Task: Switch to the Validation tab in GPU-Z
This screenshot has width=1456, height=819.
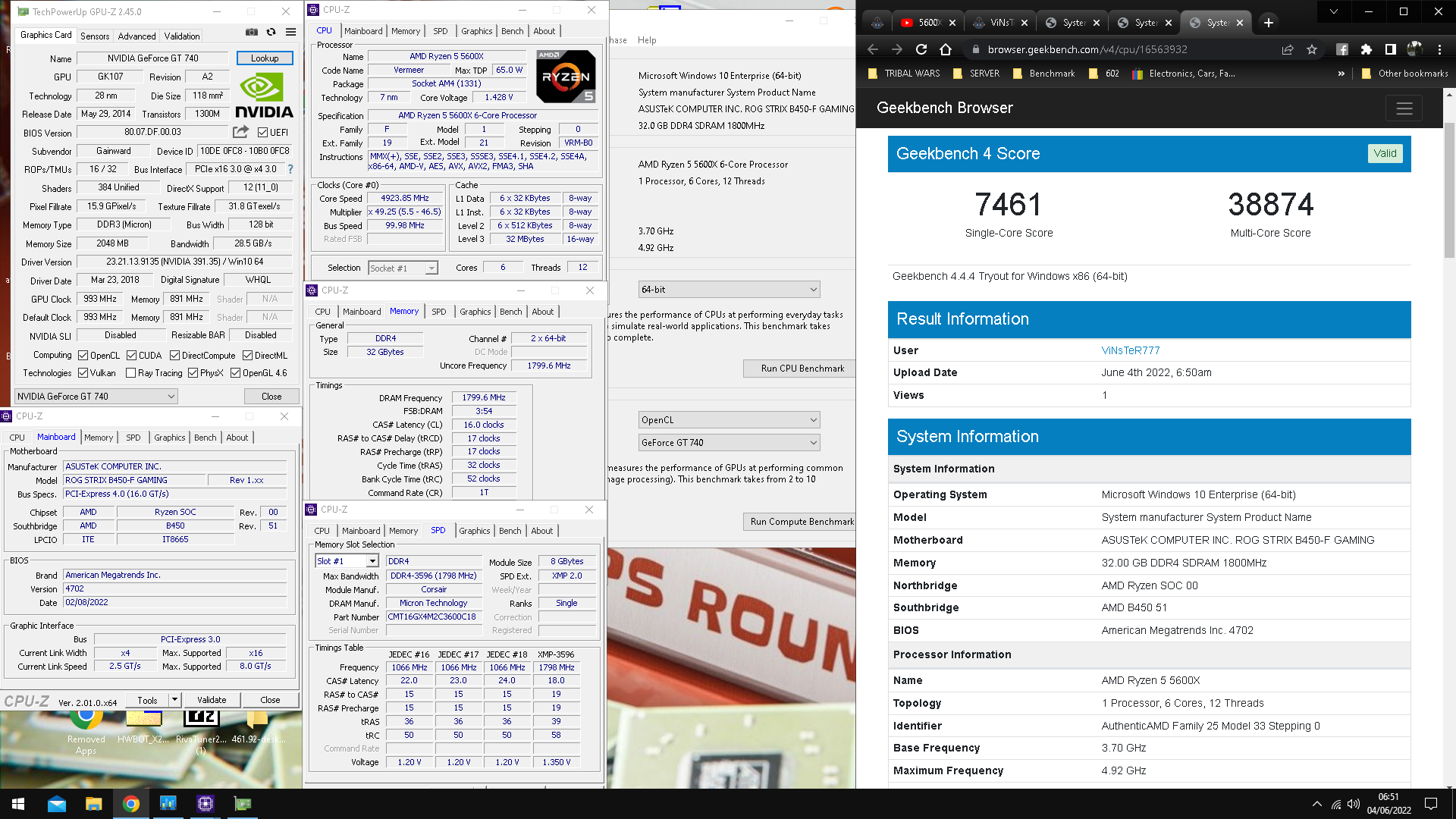Action: tap(182, 36)
